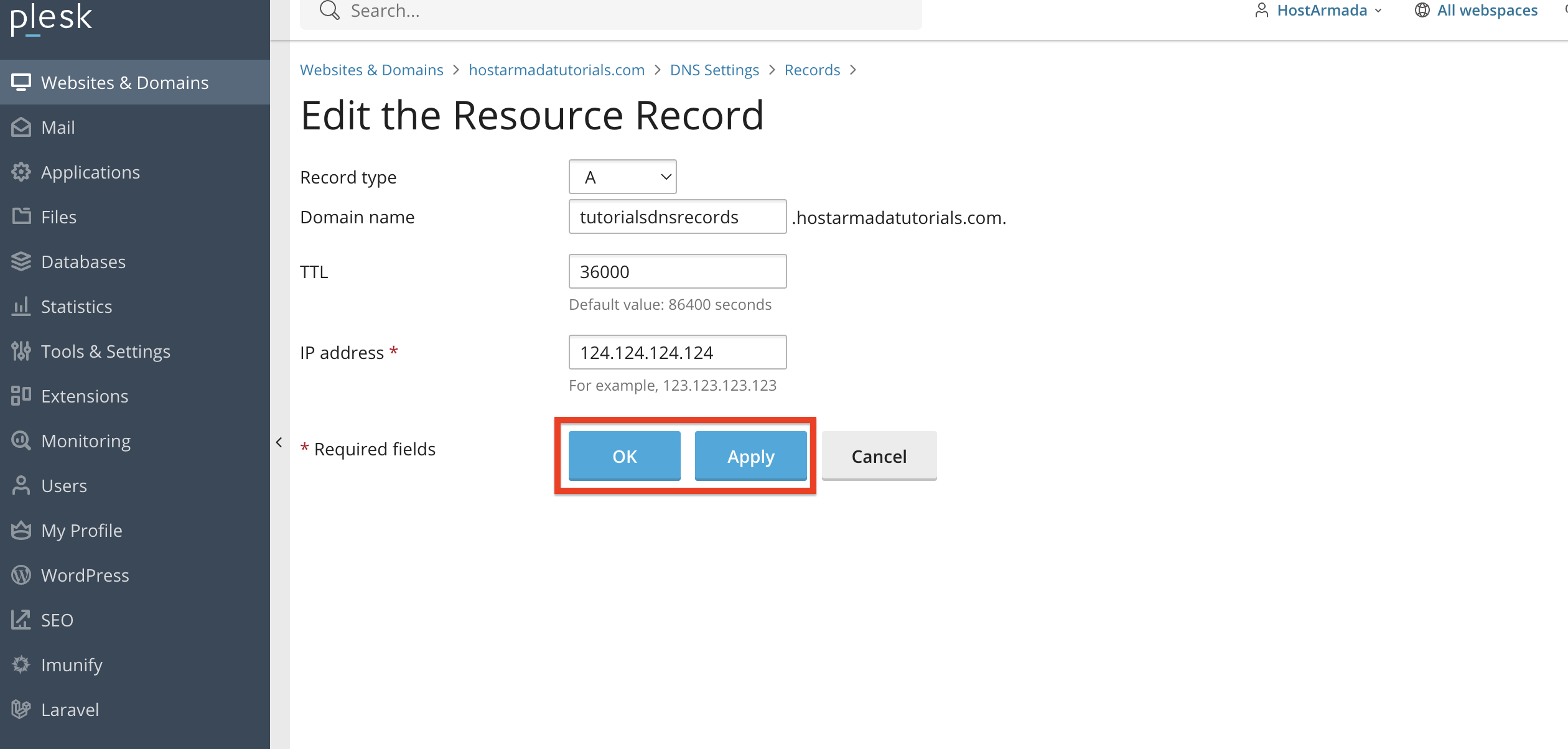Viewport: 1568px width, 749px height.
Task: Click the WordPress icon in sidebar
Action: (x=22, y=575)
